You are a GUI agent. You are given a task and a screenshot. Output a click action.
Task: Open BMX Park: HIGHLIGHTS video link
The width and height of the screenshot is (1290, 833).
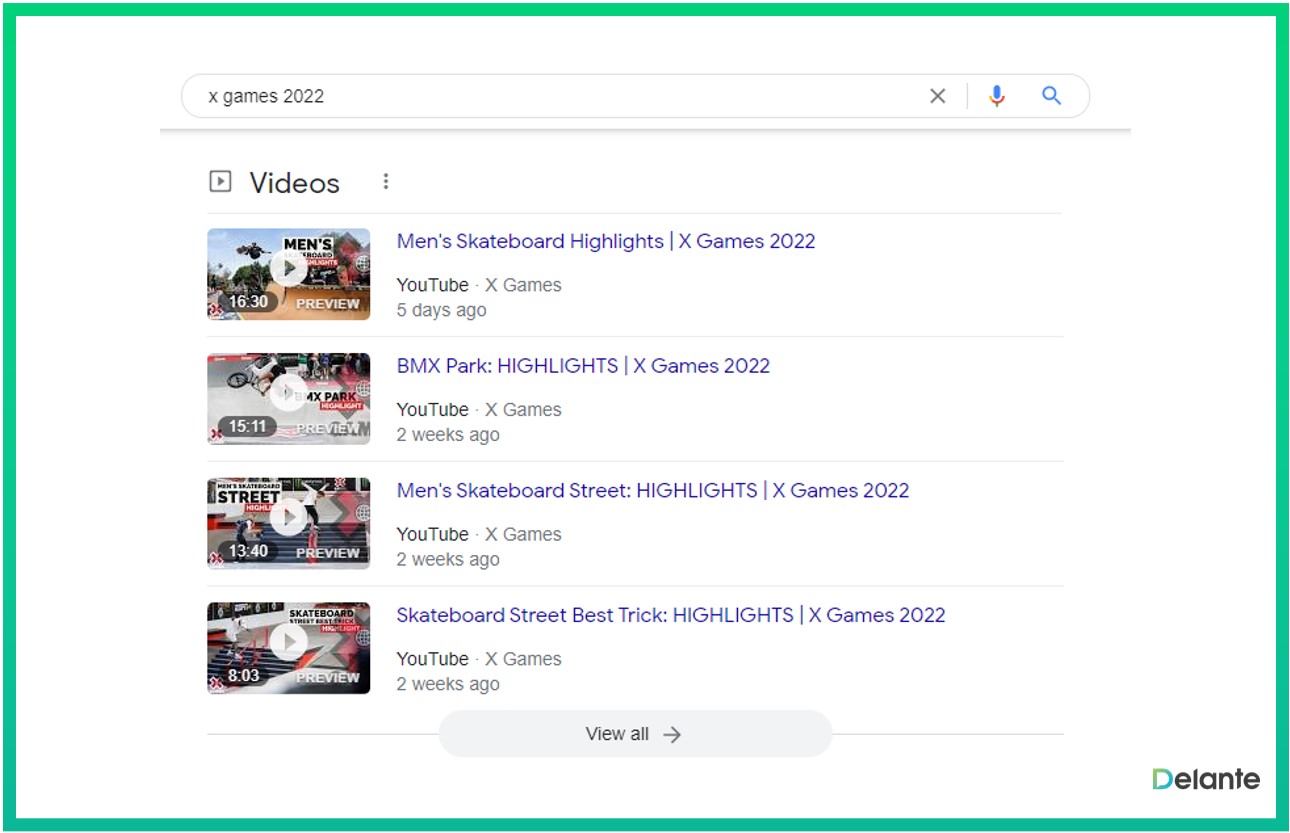click(x=583, y=366)
